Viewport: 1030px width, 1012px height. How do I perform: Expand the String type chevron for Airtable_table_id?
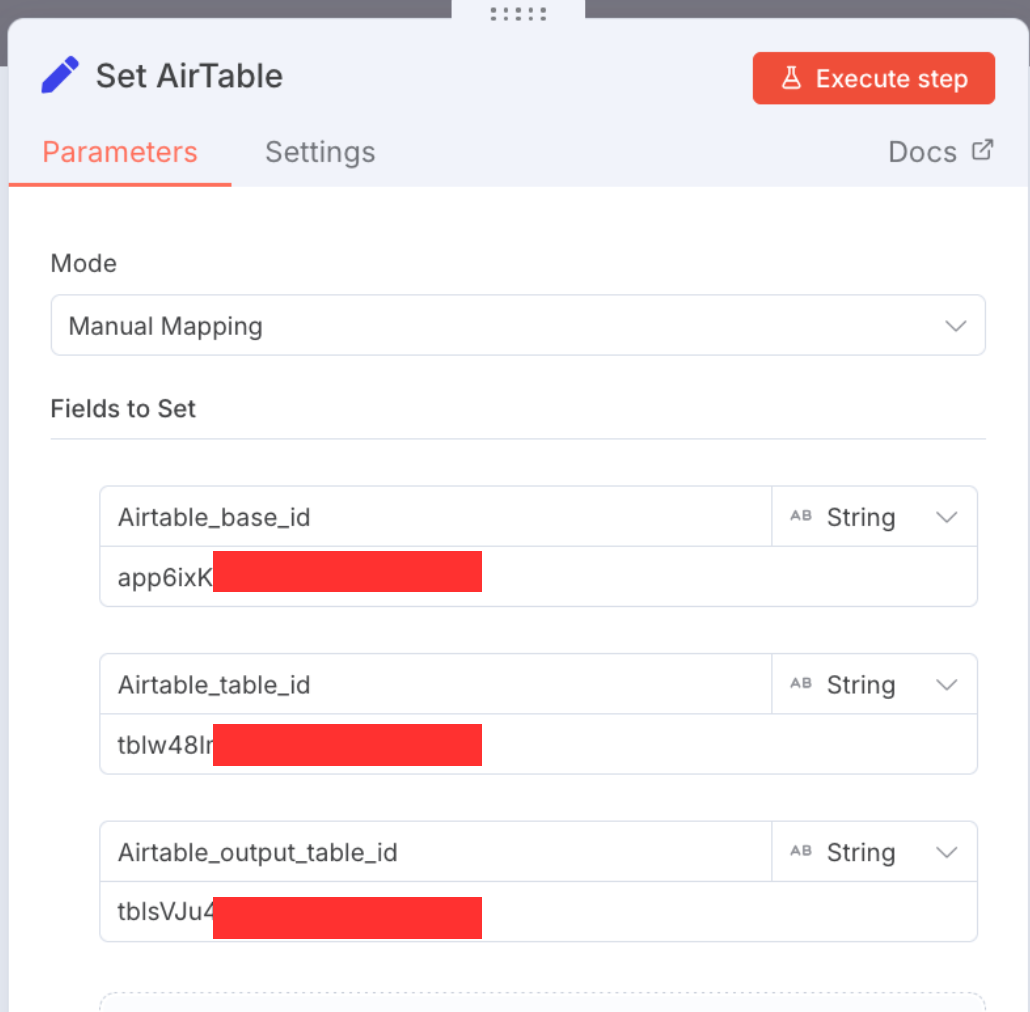pos(946,684)
